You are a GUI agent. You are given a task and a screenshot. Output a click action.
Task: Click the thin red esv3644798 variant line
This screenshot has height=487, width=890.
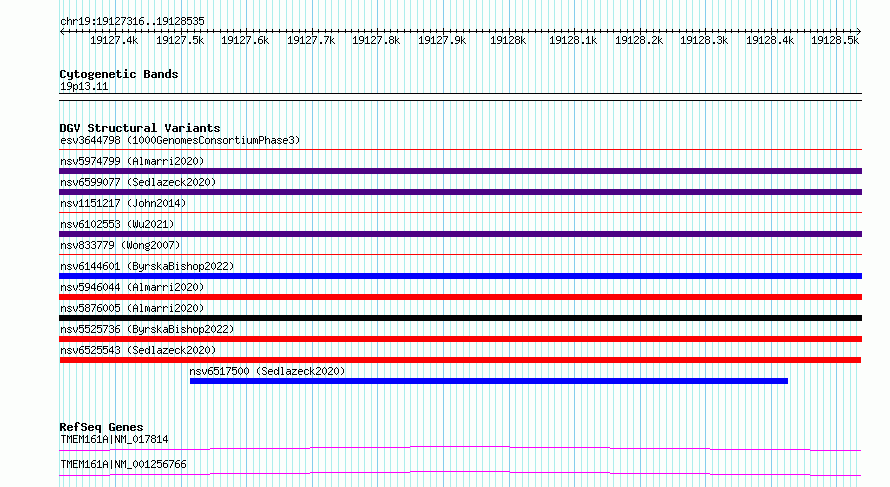click(460, 150)
